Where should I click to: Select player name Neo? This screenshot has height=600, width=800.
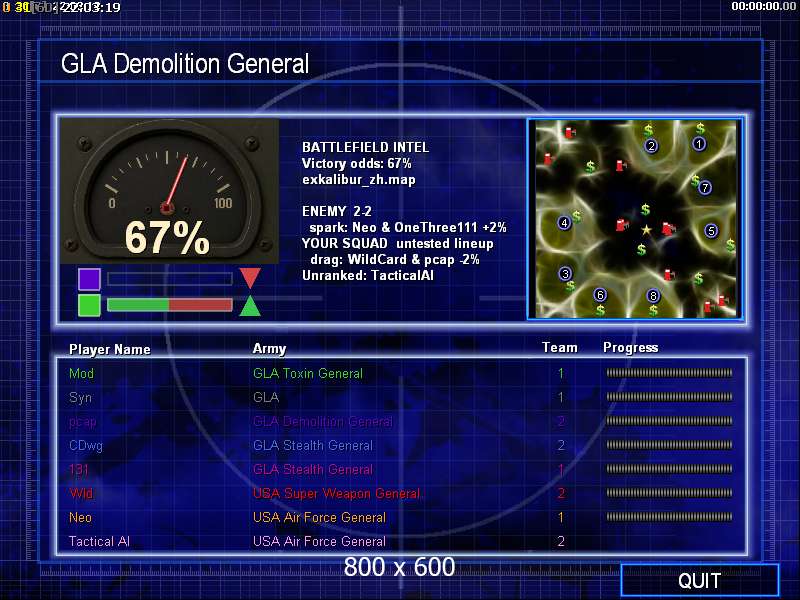coord(80,517)
